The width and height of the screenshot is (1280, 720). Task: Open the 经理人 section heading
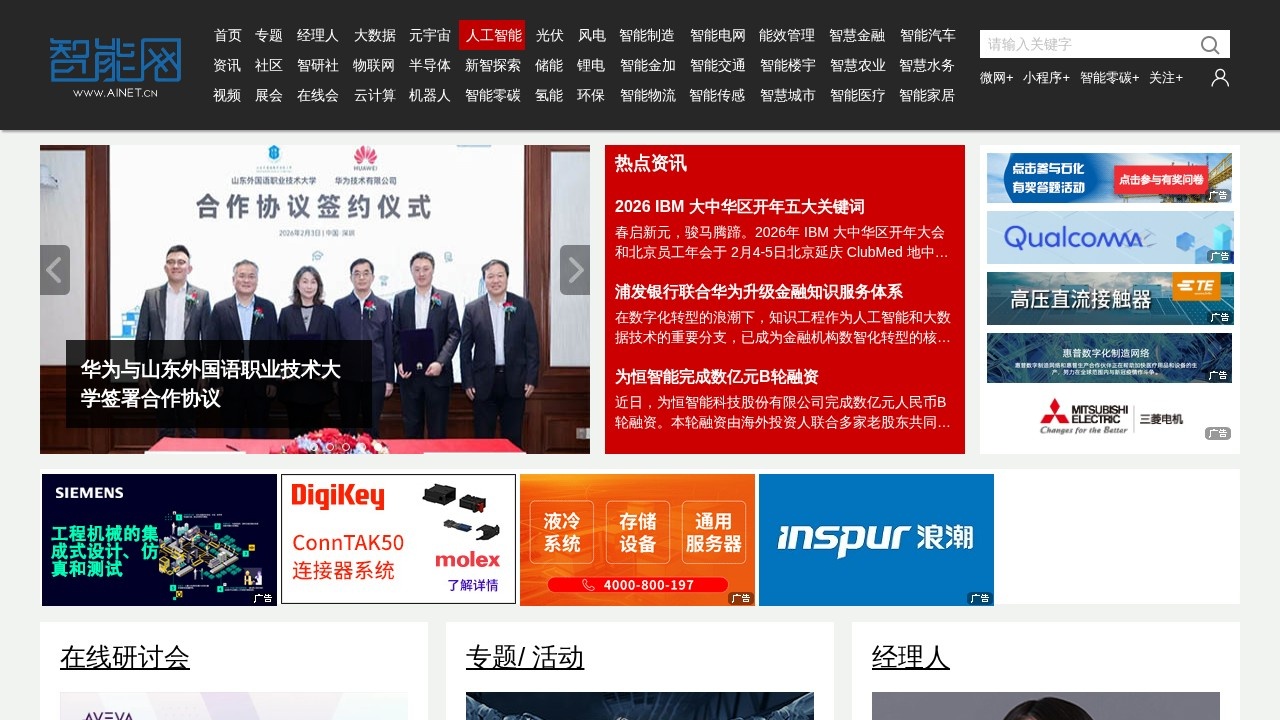tap(910, 658)
